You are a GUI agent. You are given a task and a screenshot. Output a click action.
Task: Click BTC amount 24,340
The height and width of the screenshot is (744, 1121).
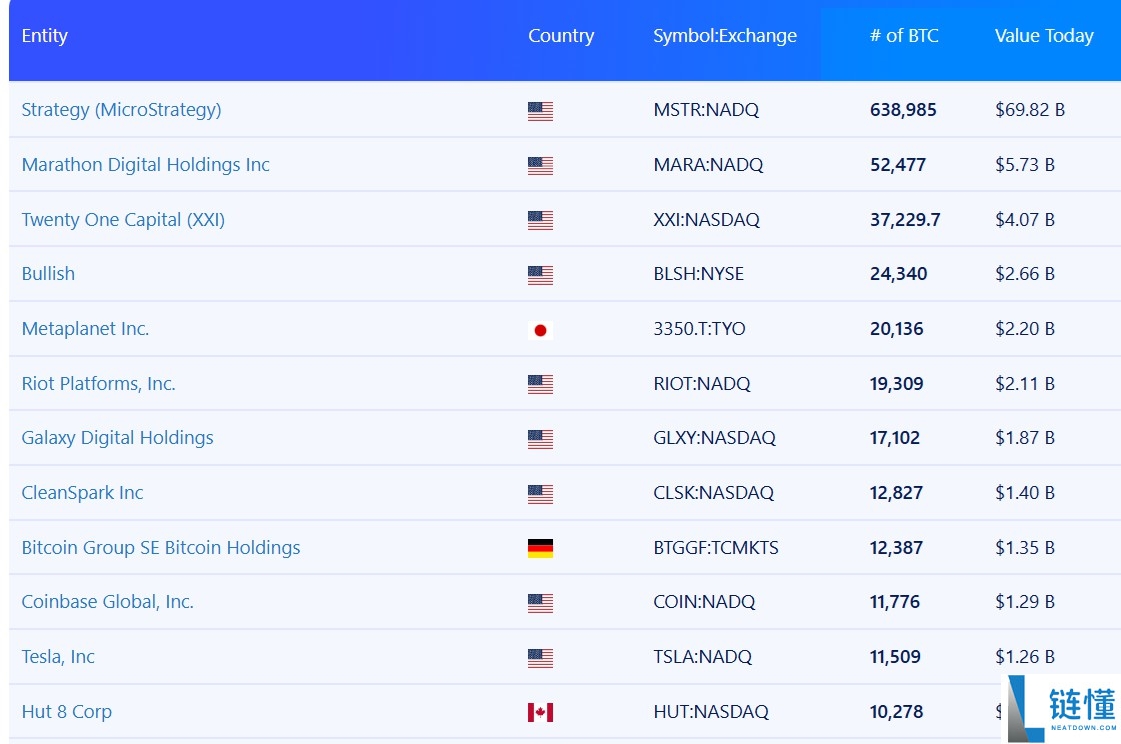(x=899, y=274)
